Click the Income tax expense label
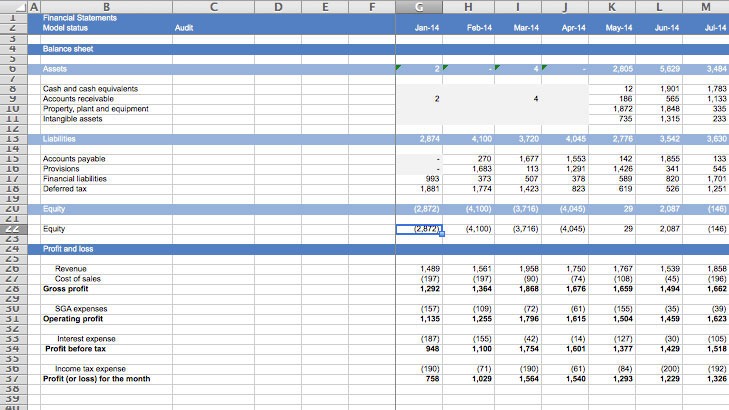Viewport: 729px width, 410px height. click(90, 369)
